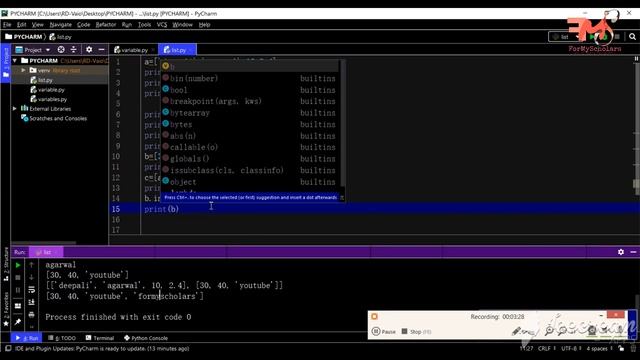Select abs(n) completion suggestion
Image resolution: width=640 pixels, height=360 pixels.
[x=250, y=136]
